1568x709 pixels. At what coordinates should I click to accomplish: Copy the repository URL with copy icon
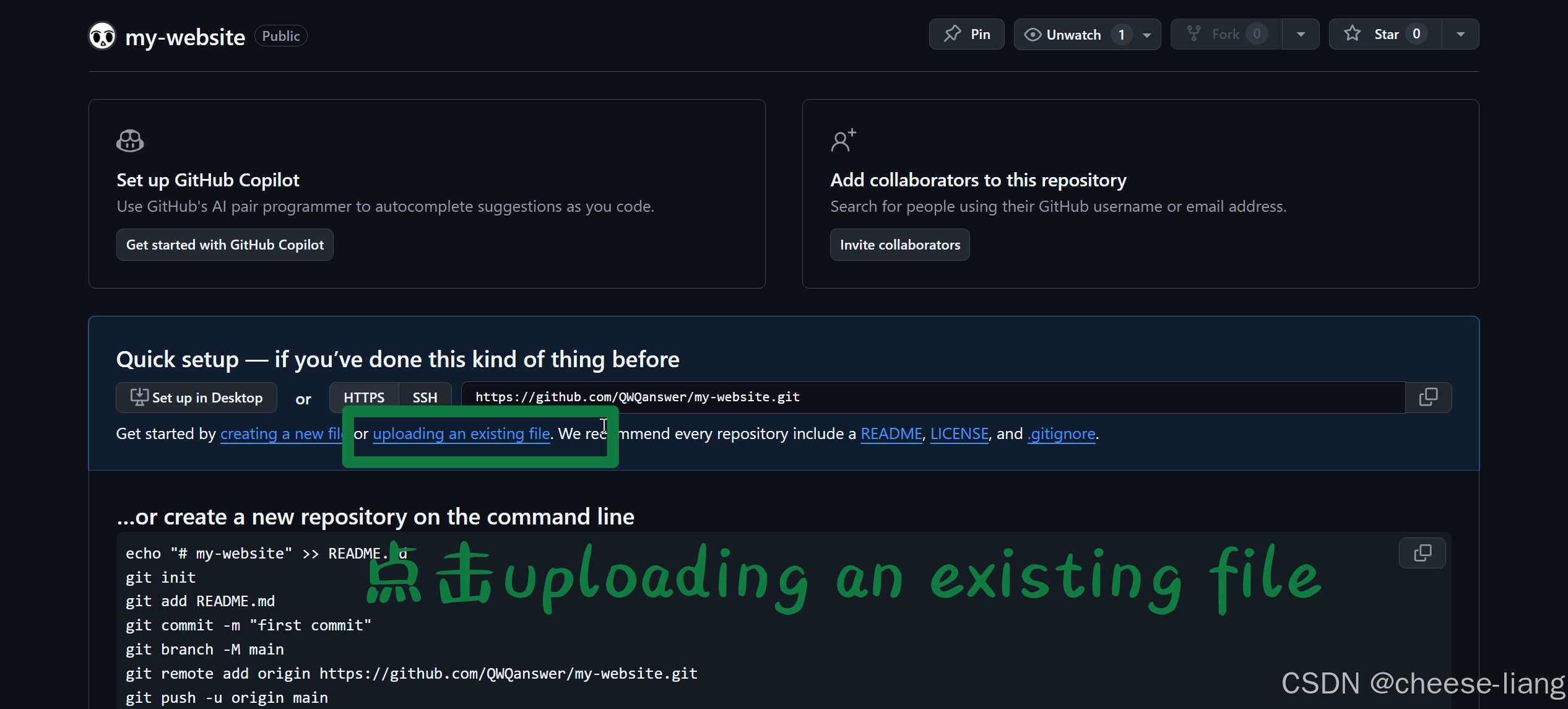1428,397
